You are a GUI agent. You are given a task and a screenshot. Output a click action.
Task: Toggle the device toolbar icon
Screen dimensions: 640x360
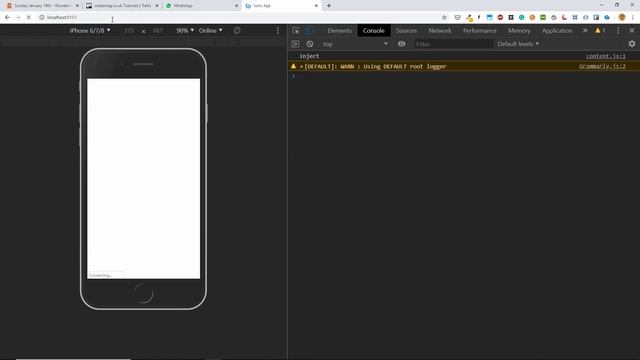click(x=309, y=31)
